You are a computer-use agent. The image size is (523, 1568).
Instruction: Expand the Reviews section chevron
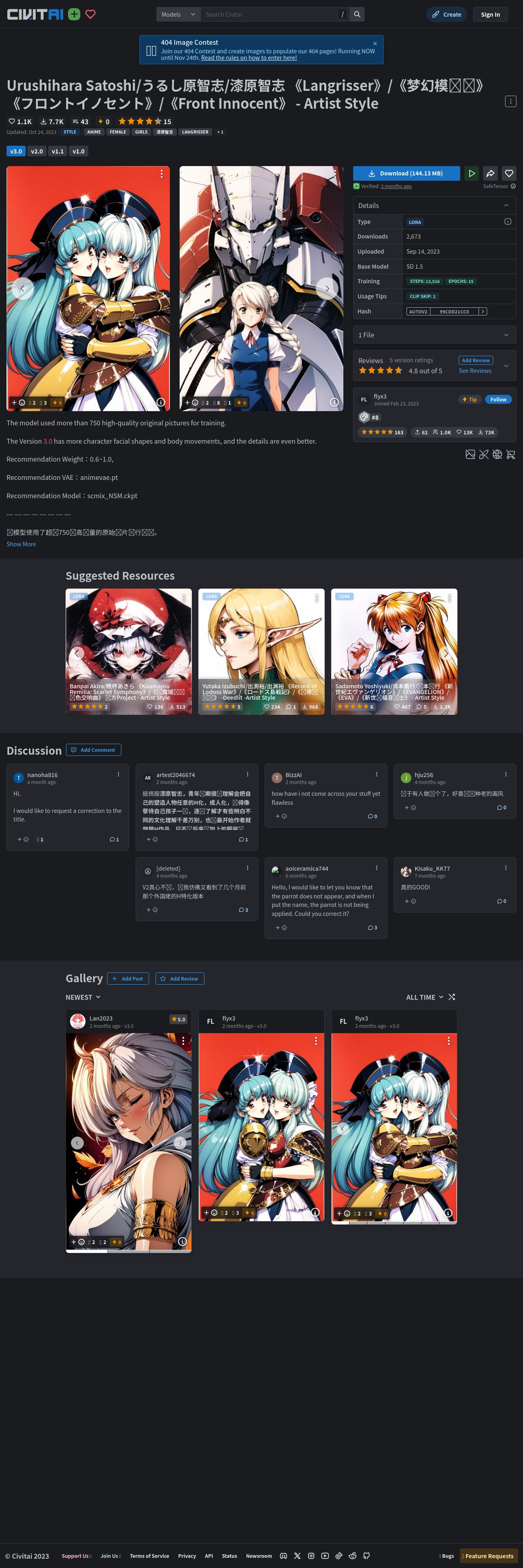coord(506,365)
